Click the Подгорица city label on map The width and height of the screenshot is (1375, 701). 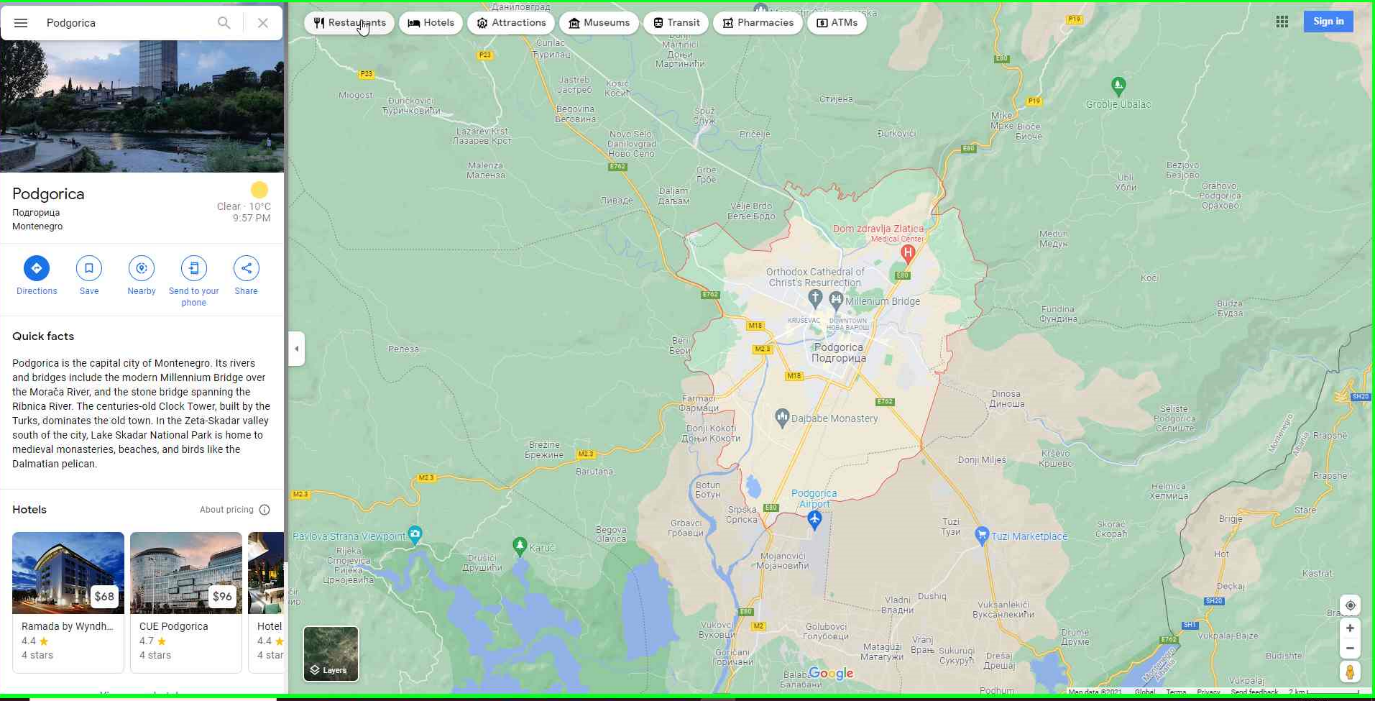(x=839, y=358)
